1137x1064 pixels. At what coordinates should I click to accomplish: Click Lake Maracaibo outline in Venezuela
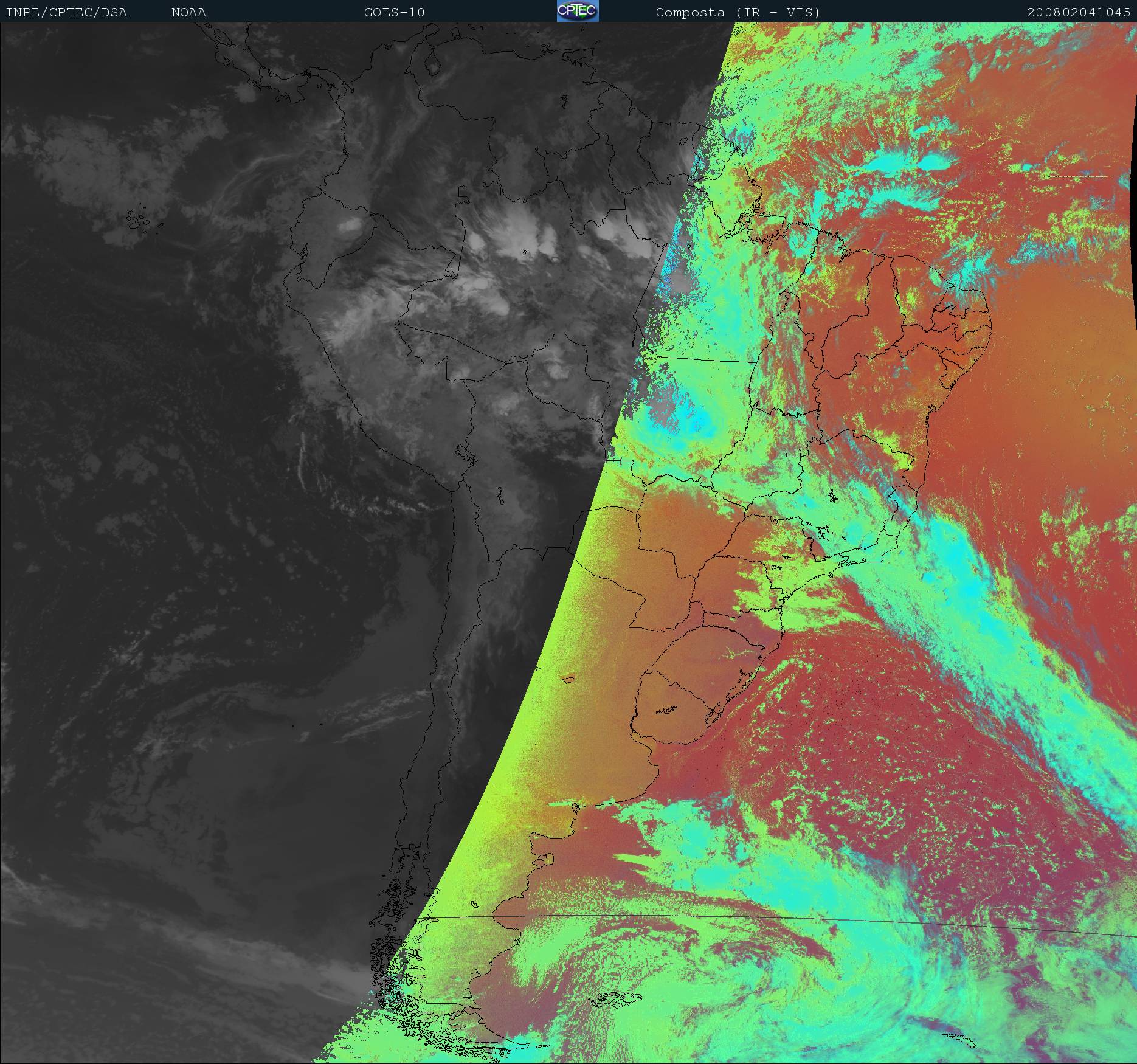pyautogui.click(x=432, y=63)
